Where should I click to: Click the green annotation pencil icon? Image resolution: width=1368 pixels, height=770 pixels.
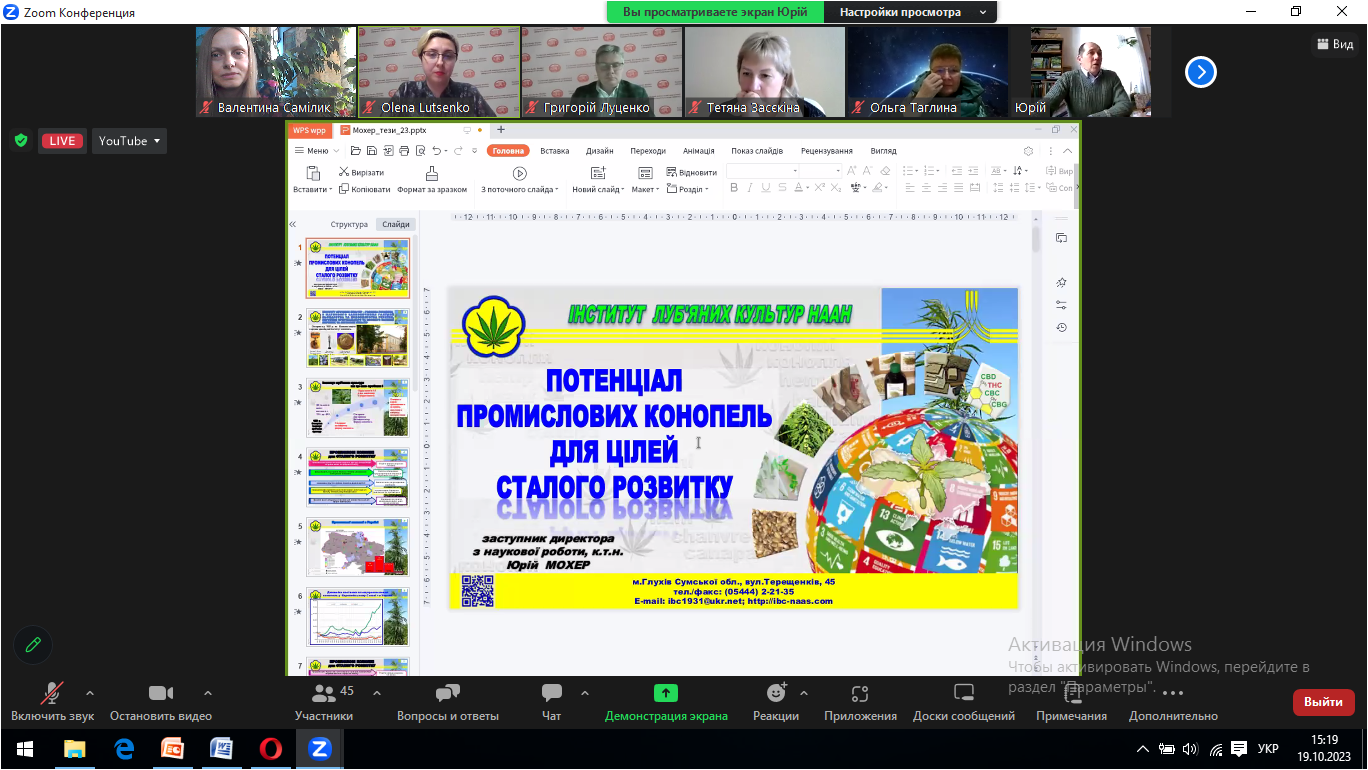(33, 645)
